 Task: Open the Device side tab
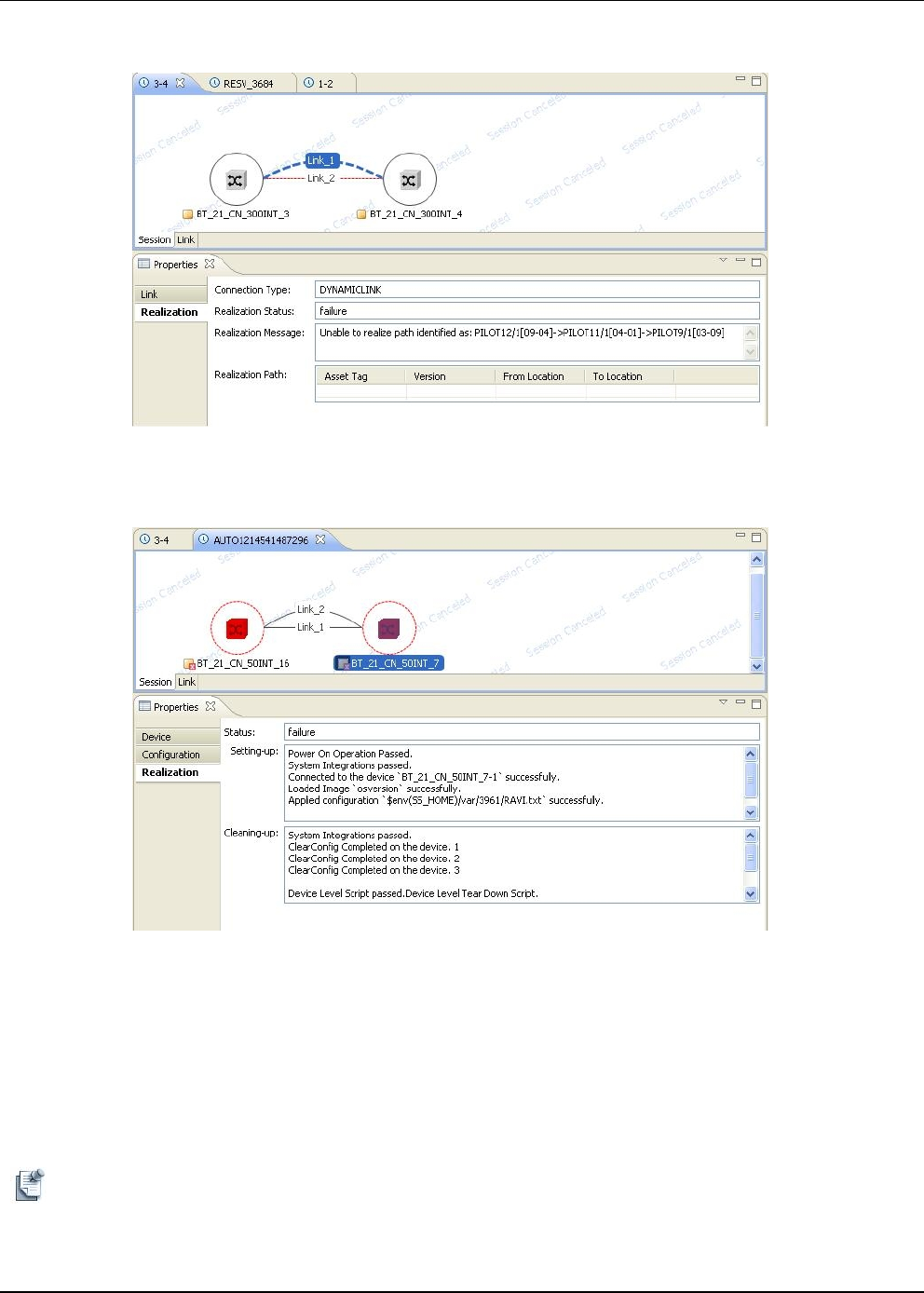(177, 737)
